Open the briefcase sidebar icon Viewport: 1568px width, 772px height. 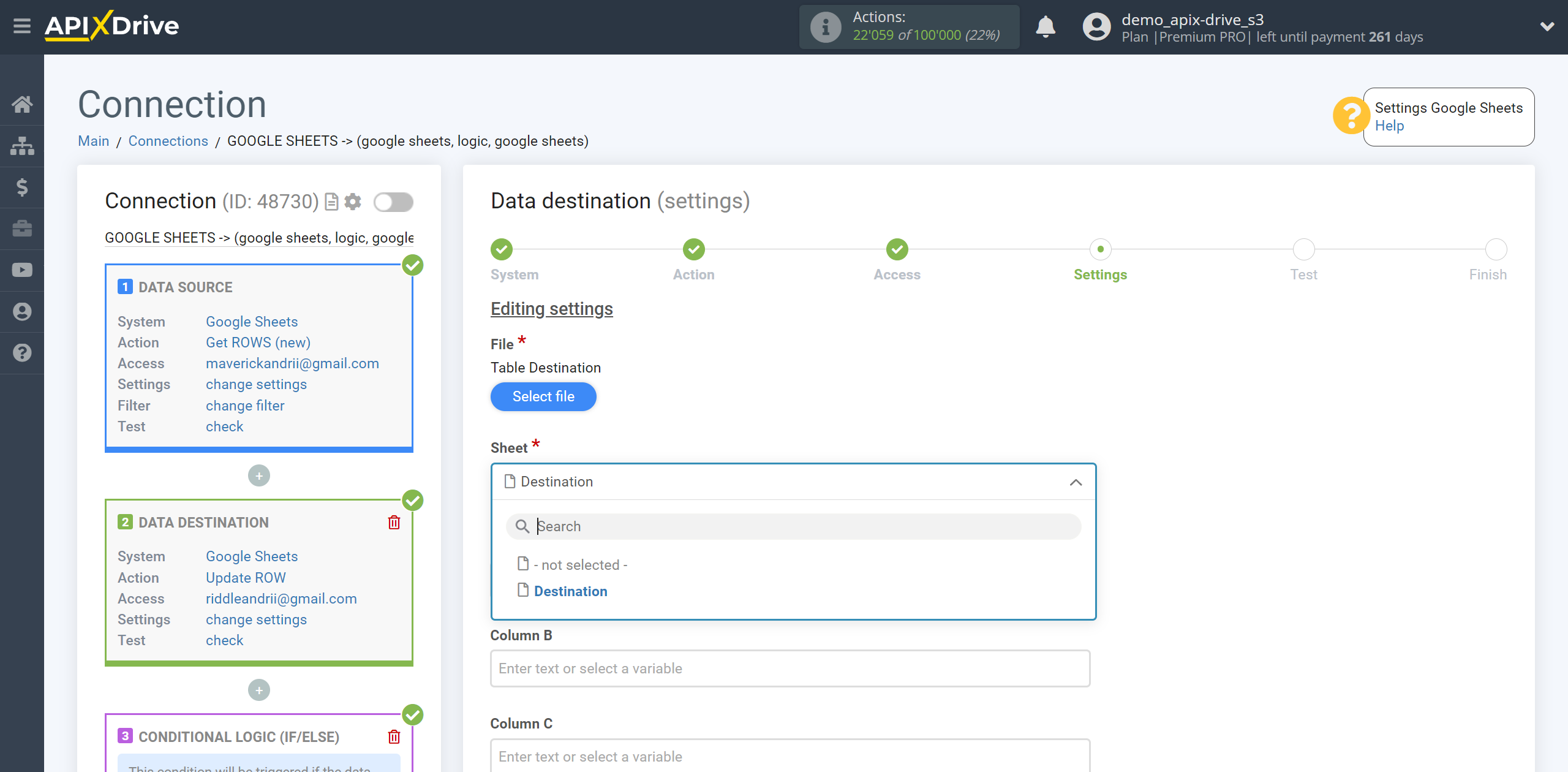[22, 229]
